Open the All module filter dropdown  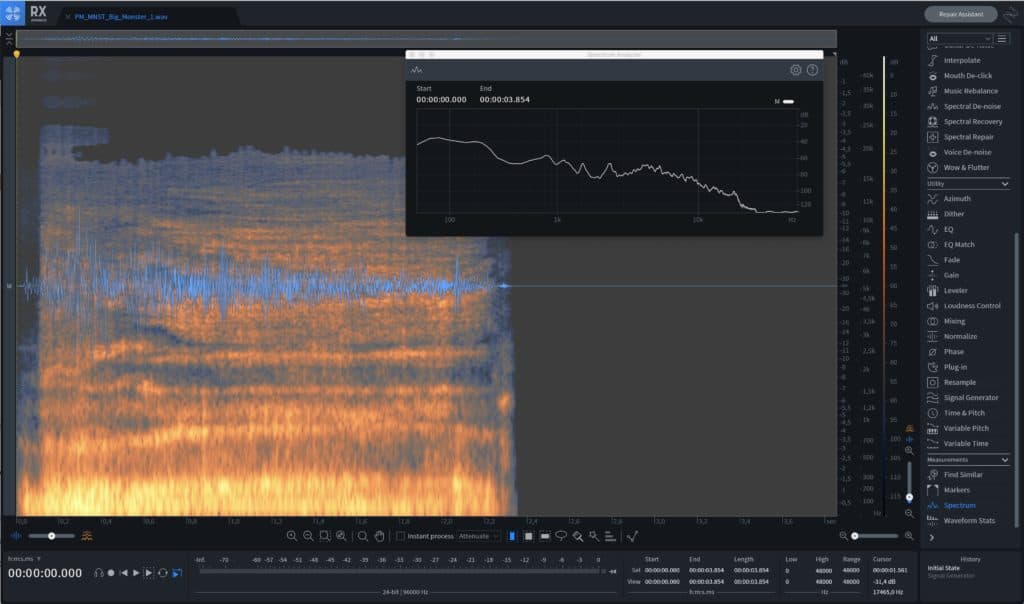(959, 39)
